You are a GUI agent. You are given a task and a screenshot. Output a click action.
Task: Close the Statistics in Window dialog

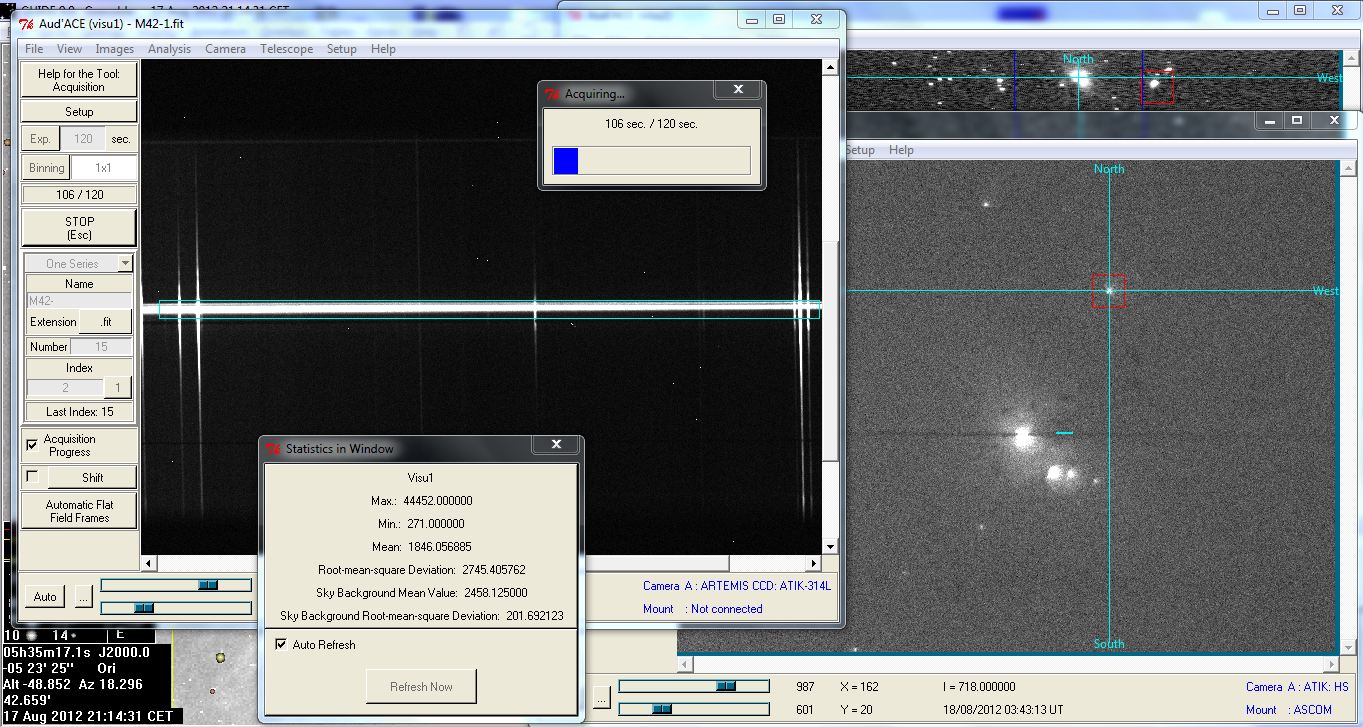(x=556, y=445)
